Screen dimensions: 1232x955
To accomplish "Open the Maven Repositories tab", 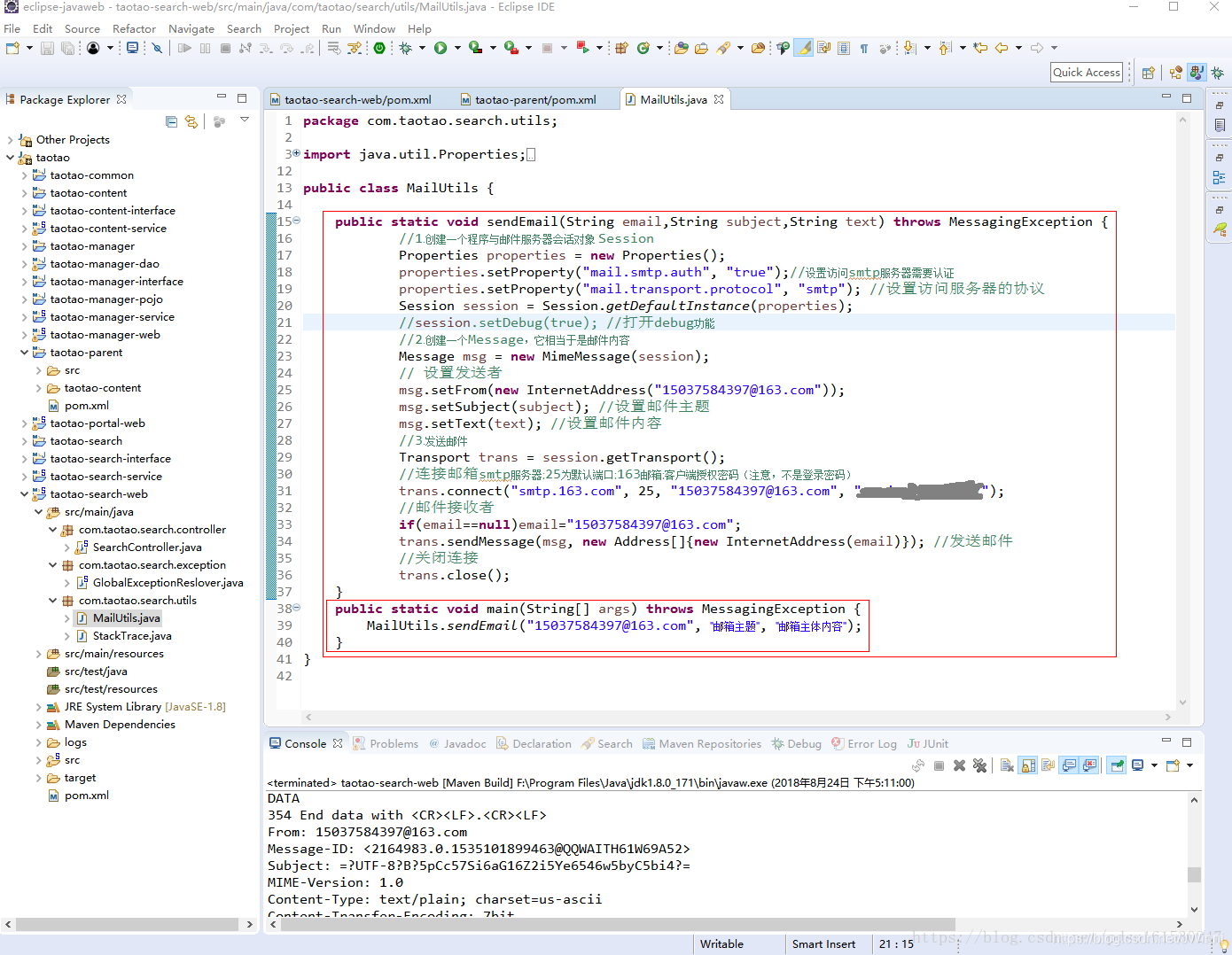I will [x=702, y=743].
